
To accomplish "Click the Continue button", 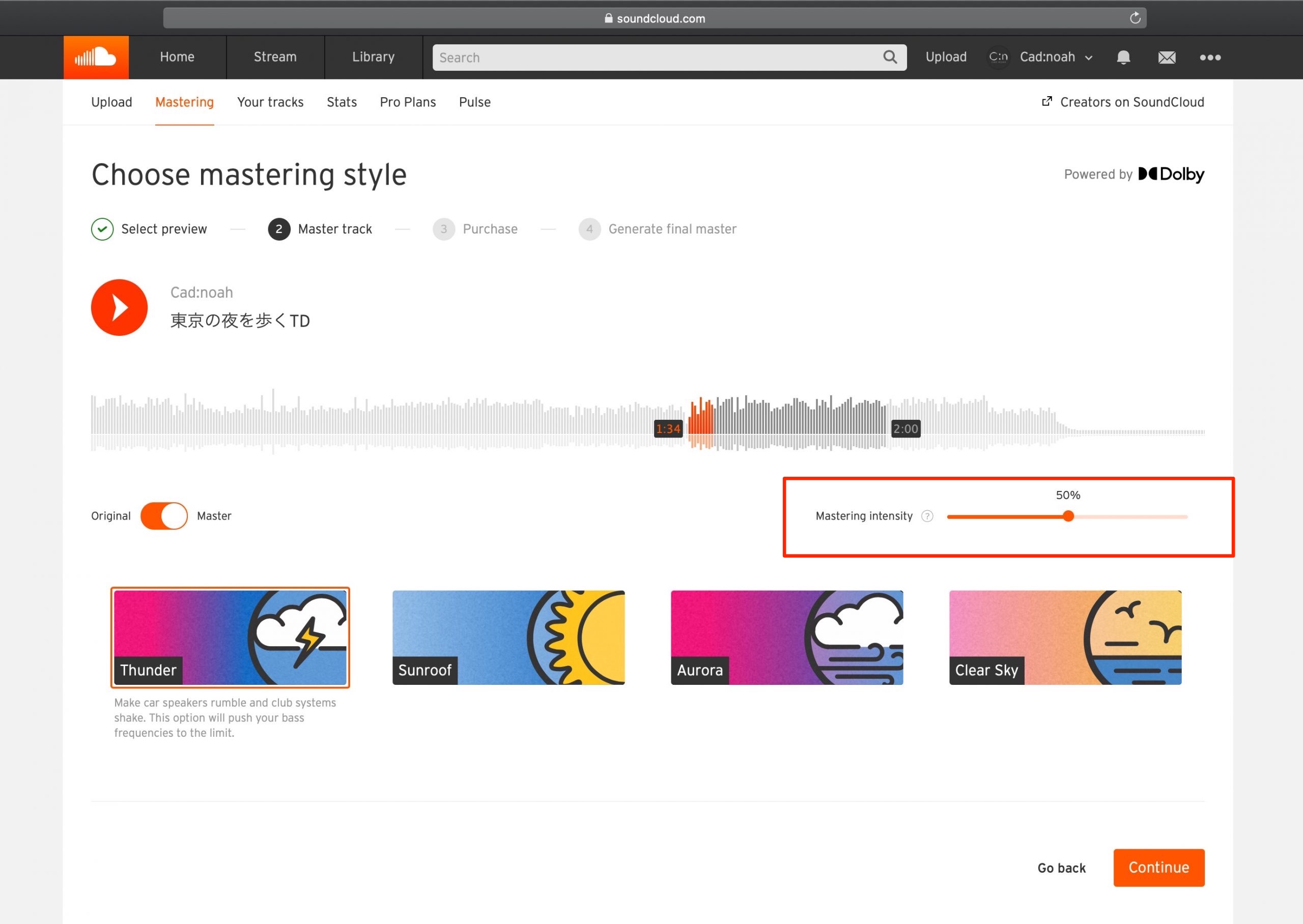I will 1158,867.
